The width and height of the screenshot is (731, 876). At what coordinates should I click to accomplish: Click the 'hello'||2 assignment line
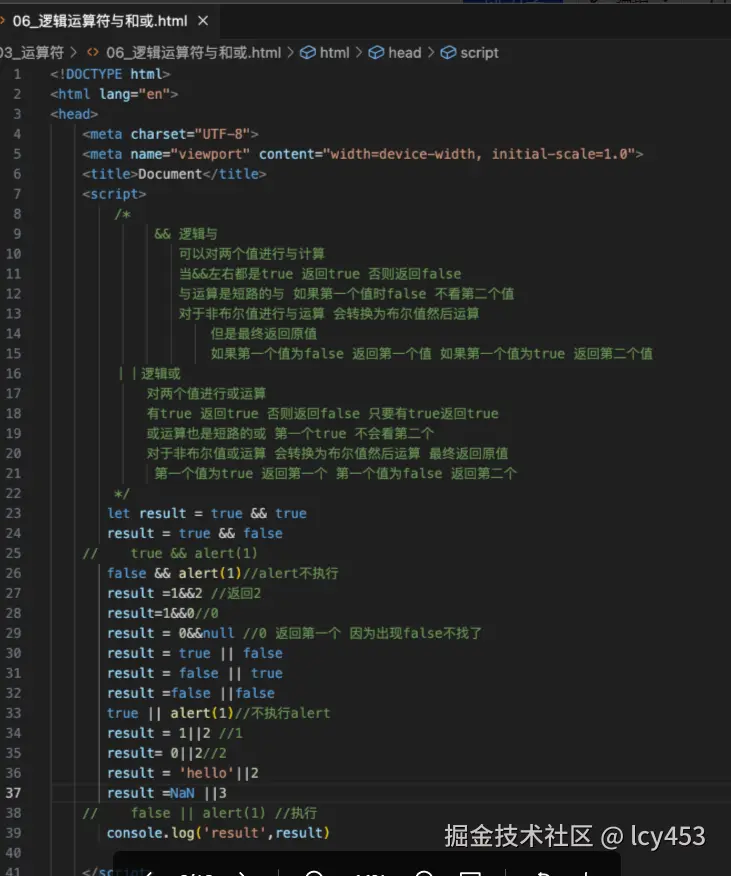click(x=183, y=773)
